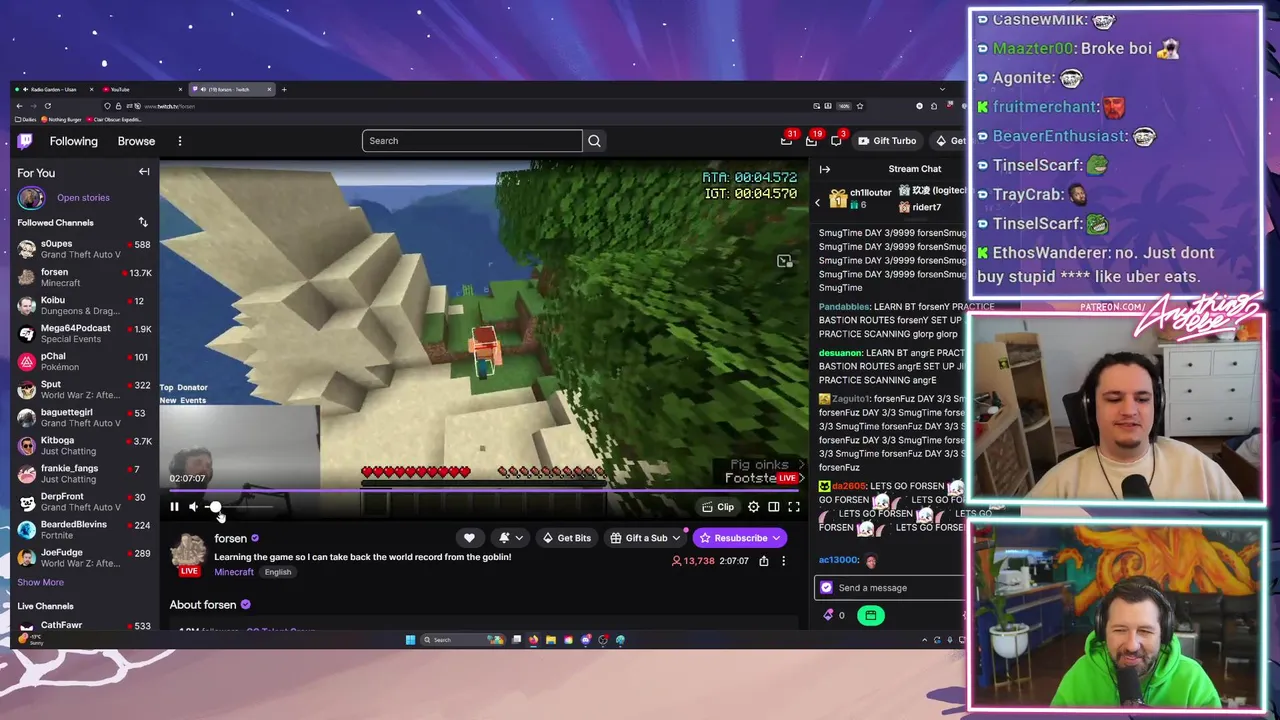Open the Nothing Burger bookmark
The width and height of the screenshot is (1280, 720).
pyautogui.click(x=62, y=119)
